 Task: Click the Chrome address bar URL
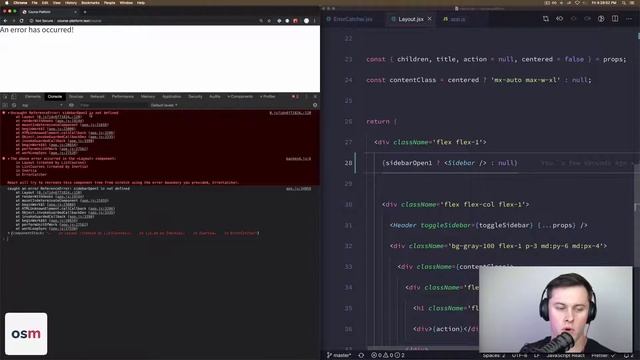pos(79,20)
